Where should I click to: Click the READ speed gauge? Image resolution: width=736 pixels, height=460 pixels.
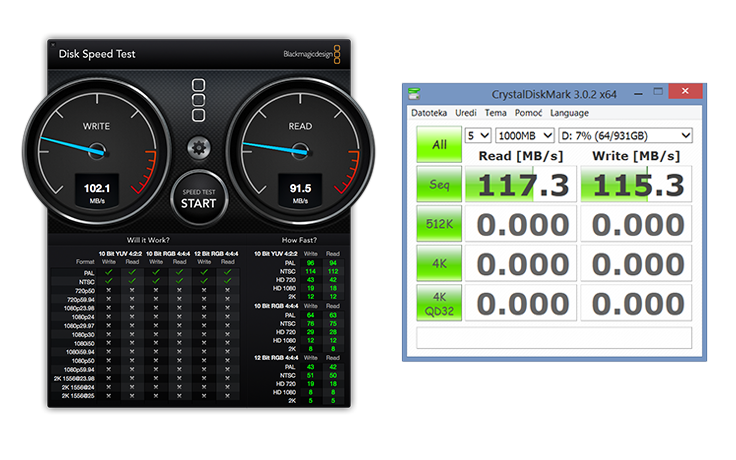click(x=300, y=152)
